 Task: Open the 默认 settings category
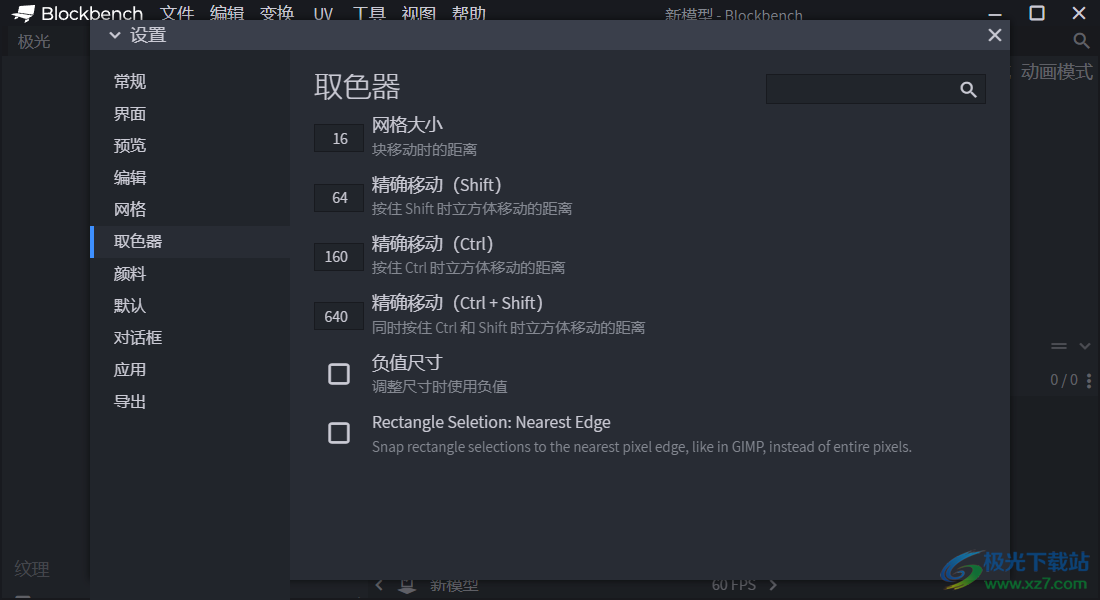pyautogui.click(x=189, y=305)
